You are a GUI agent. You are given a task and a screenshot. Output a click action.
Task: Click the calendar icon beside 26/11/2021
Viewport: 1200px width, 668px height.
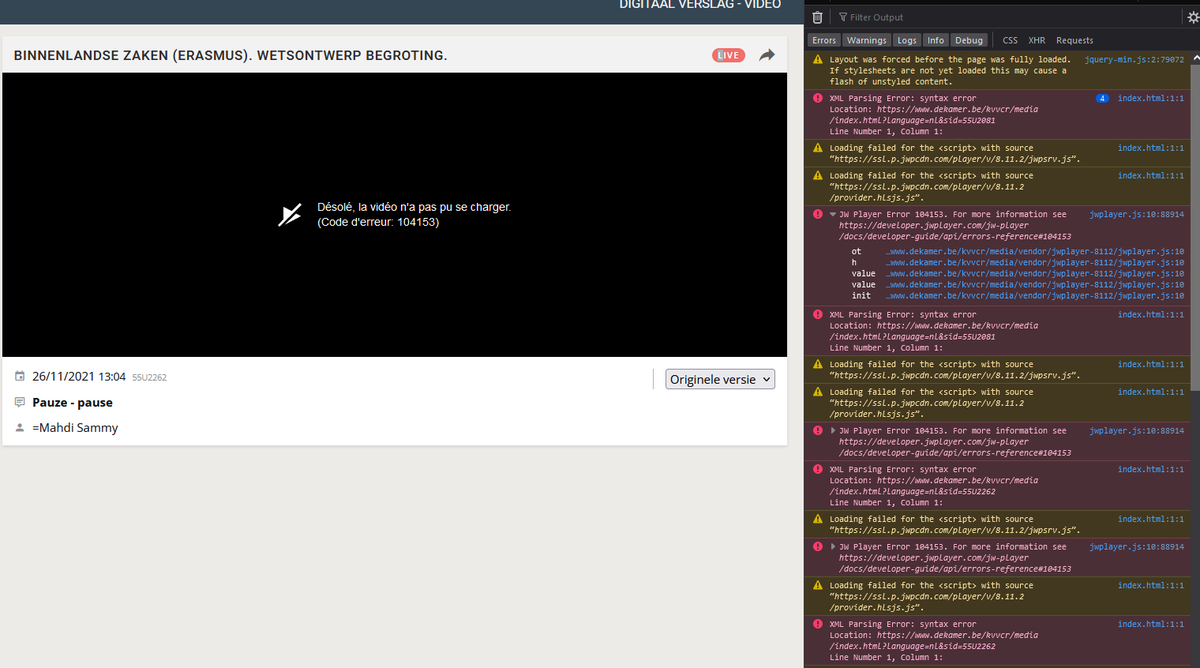pos(20,377)
